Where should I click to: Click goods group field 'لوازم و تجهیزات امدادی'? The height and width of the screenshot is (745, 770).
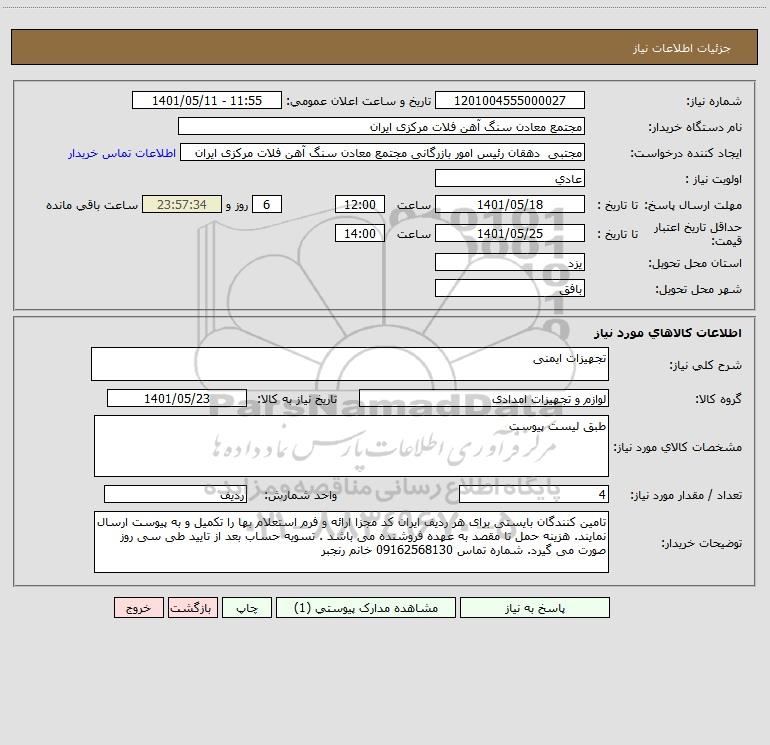484,398
